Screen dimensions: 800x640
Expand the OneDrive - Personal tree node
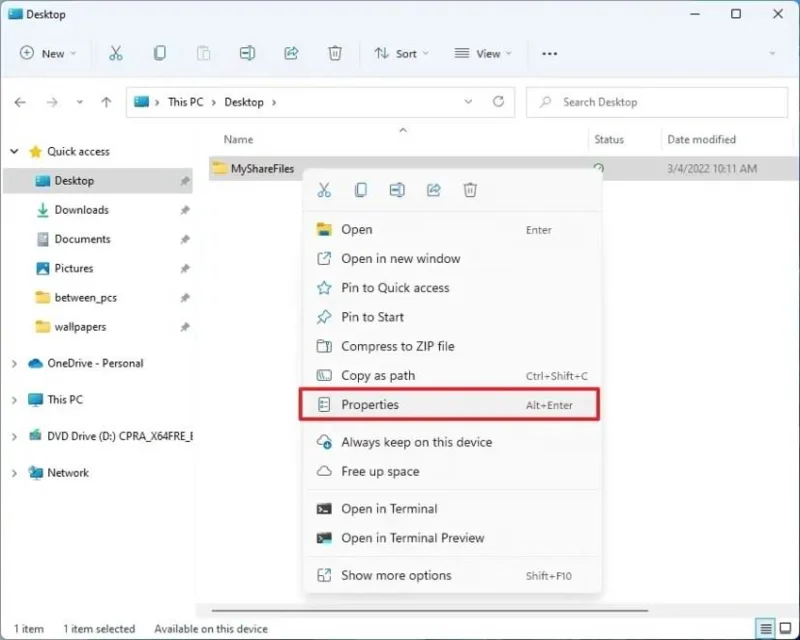14,363
